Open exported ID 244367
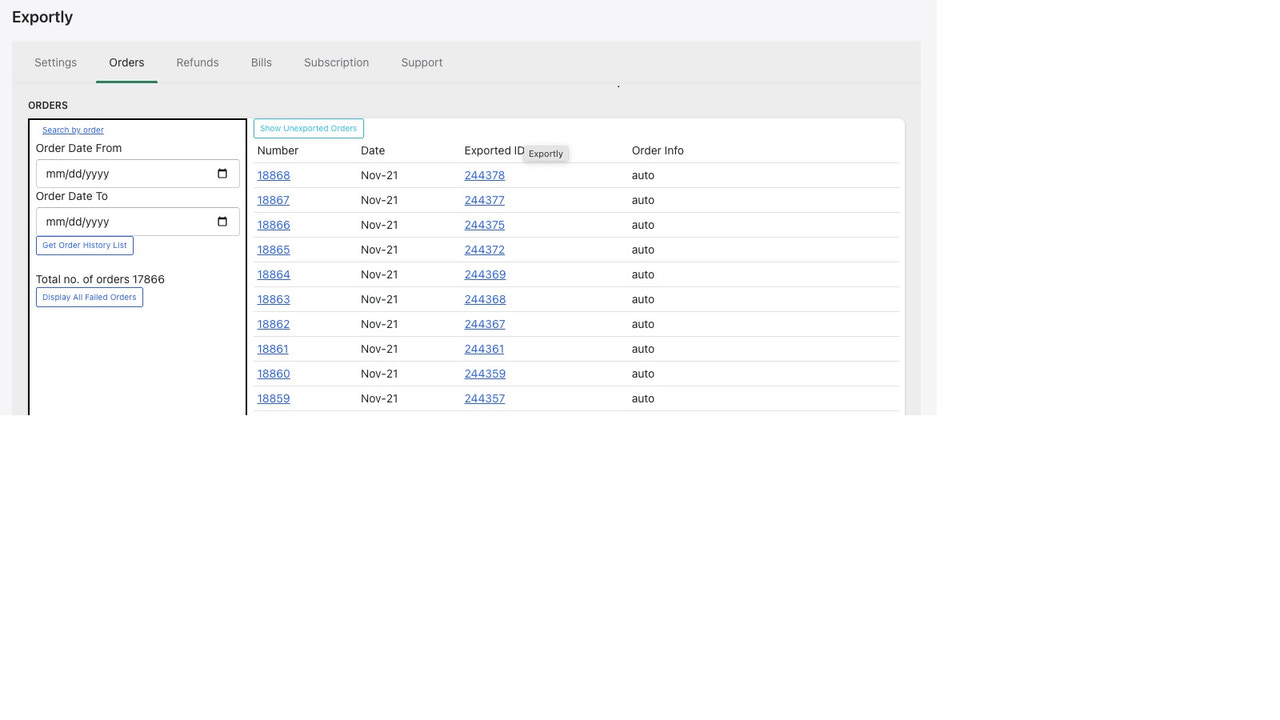Viewport: 1280px width, 720px height. click(x=484, y=324)
